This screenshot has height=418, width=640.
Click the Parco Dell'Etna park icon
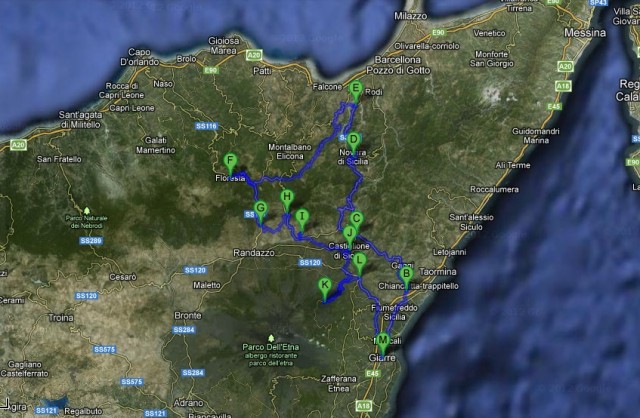click(x=273, y=337)
